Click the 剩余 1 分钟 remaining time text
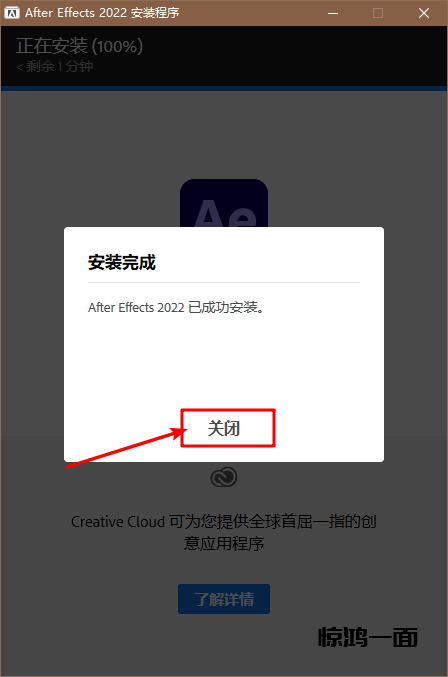Viewport: 448px width, 677px height. [54, 66]
